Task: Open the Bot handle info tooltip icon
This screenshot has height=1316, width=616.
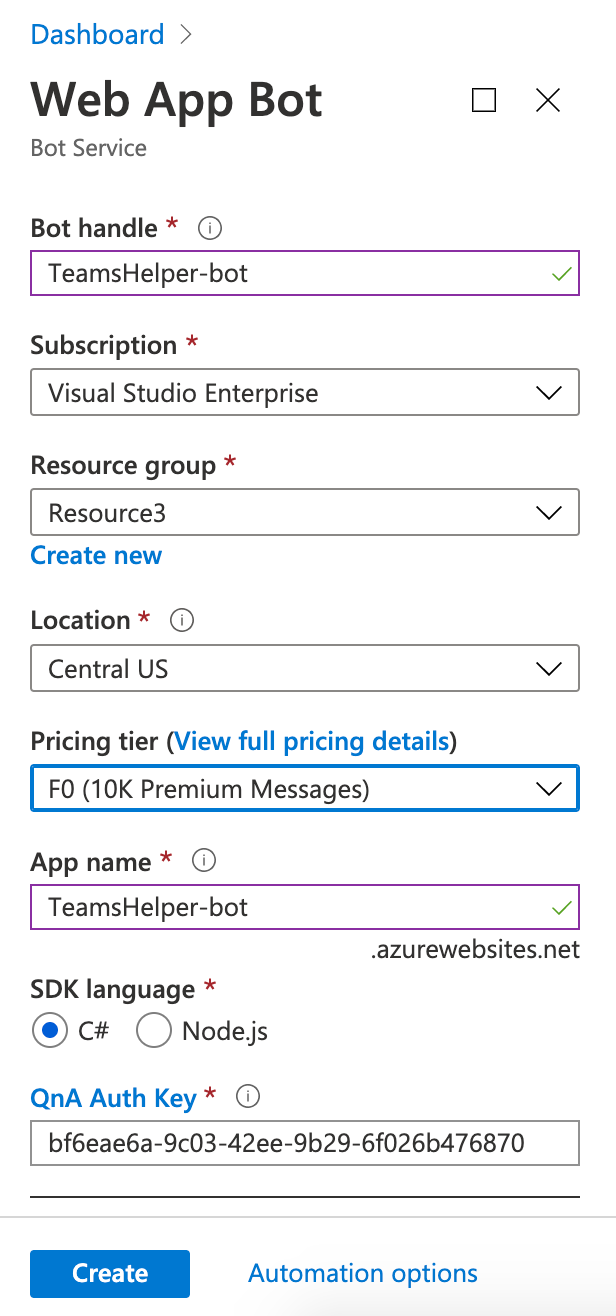Action: tap(210, 229)
